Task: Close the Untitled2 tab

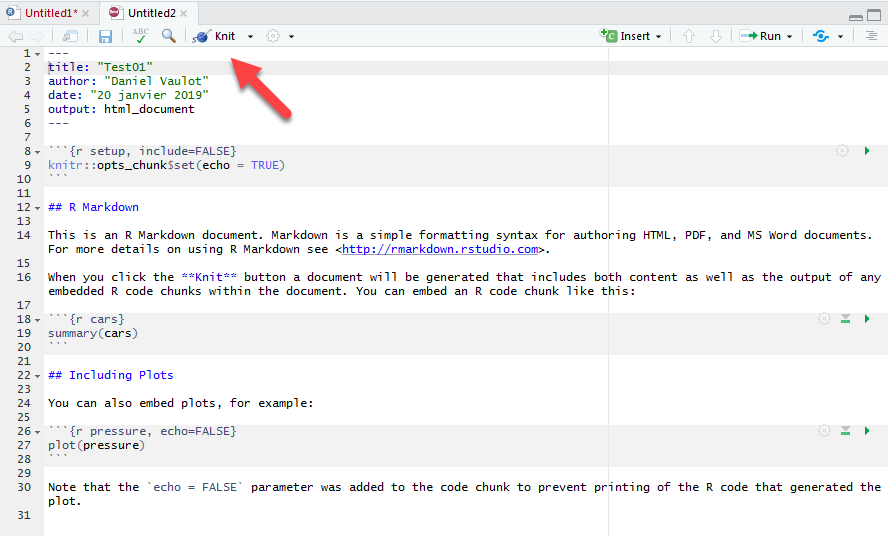Action: [x=182, y=13]
